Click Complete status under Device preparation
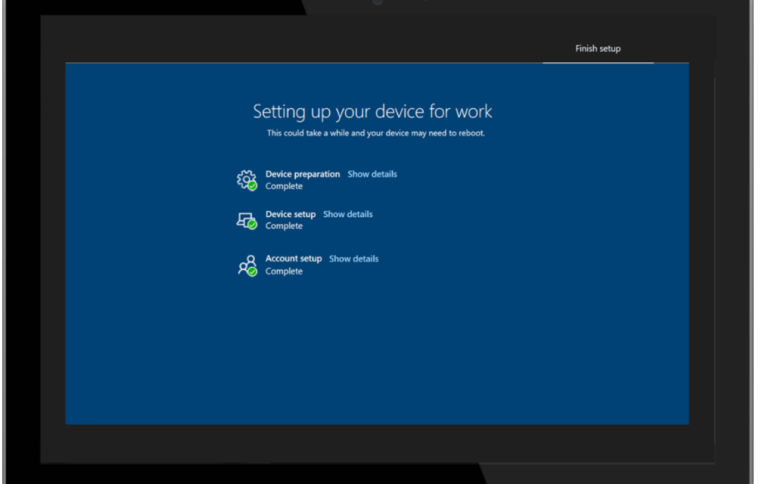This screenshot has height=484, width=768. pos(283,186)
